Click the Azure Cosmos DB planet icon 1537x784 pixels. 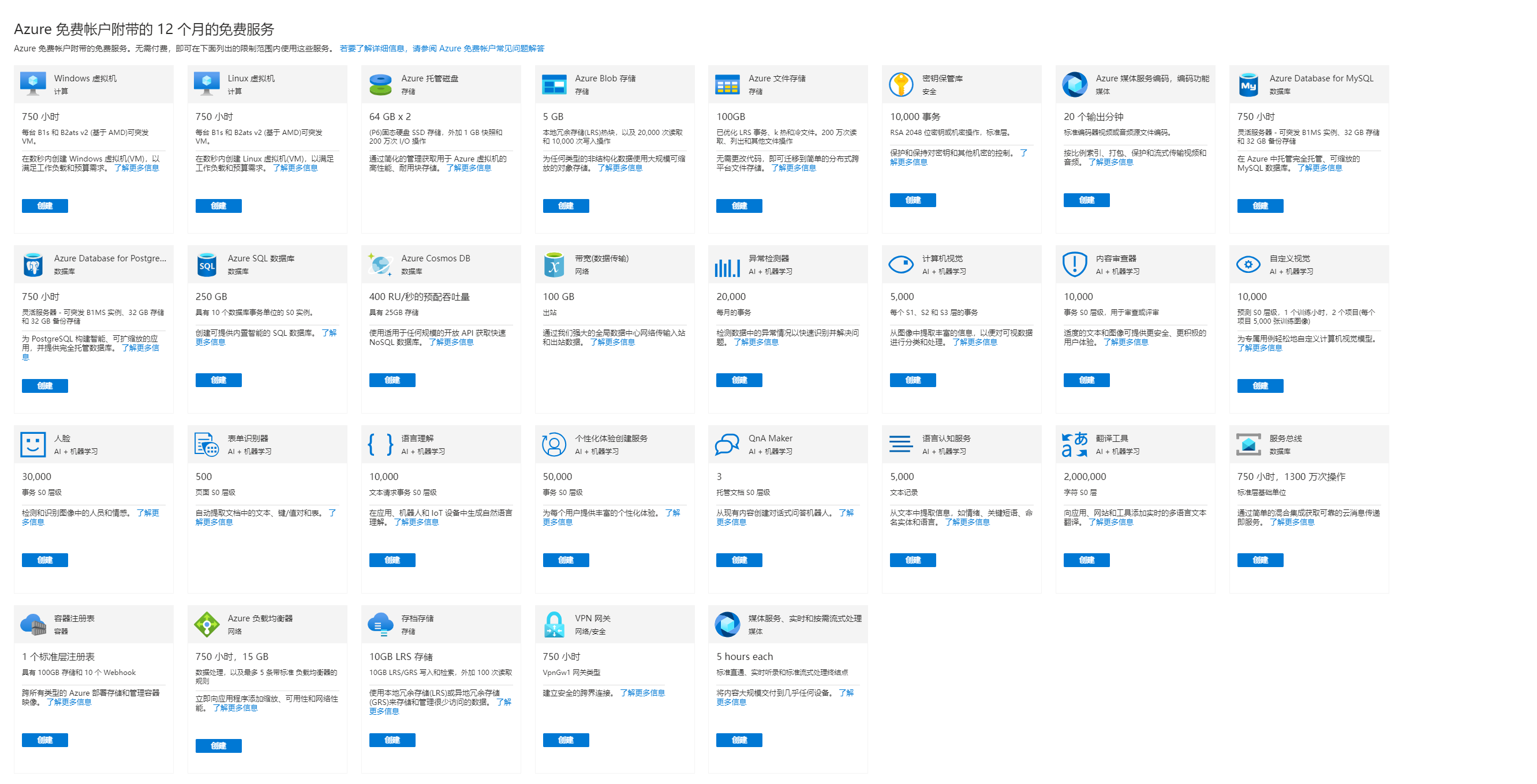pos(380,264)
